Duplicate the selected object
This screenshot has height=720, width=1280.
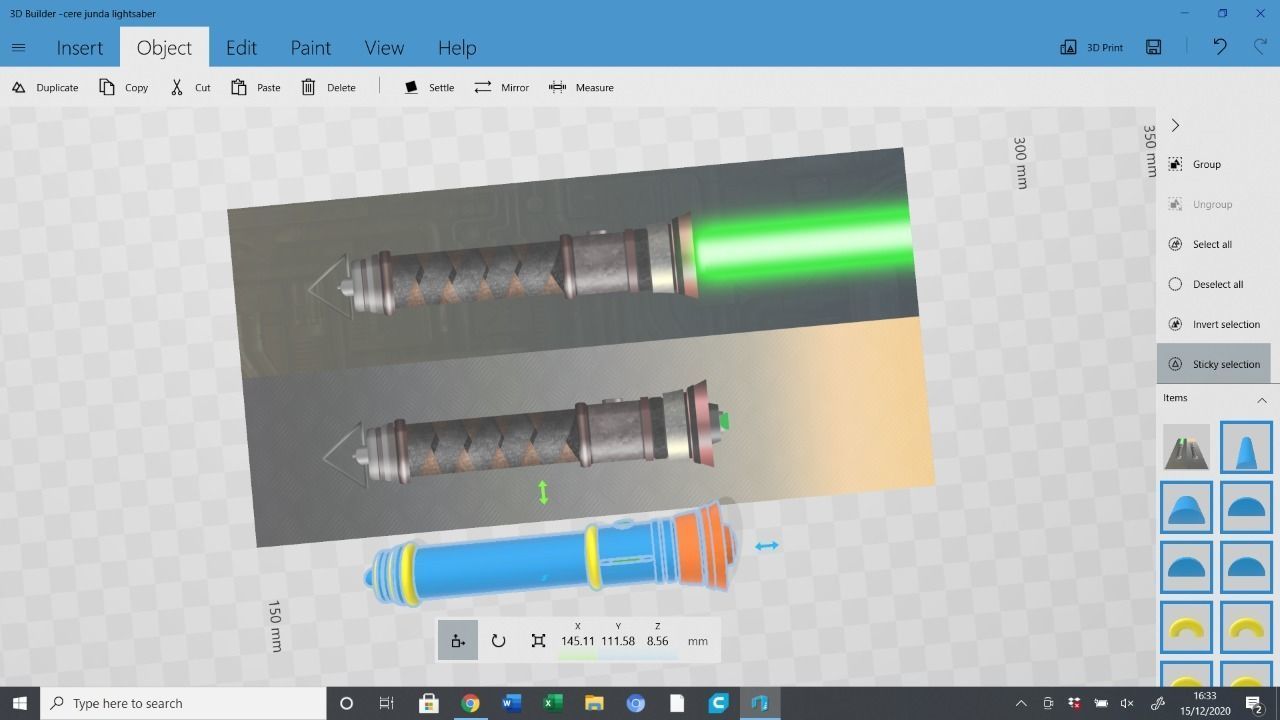pos(45,87)
